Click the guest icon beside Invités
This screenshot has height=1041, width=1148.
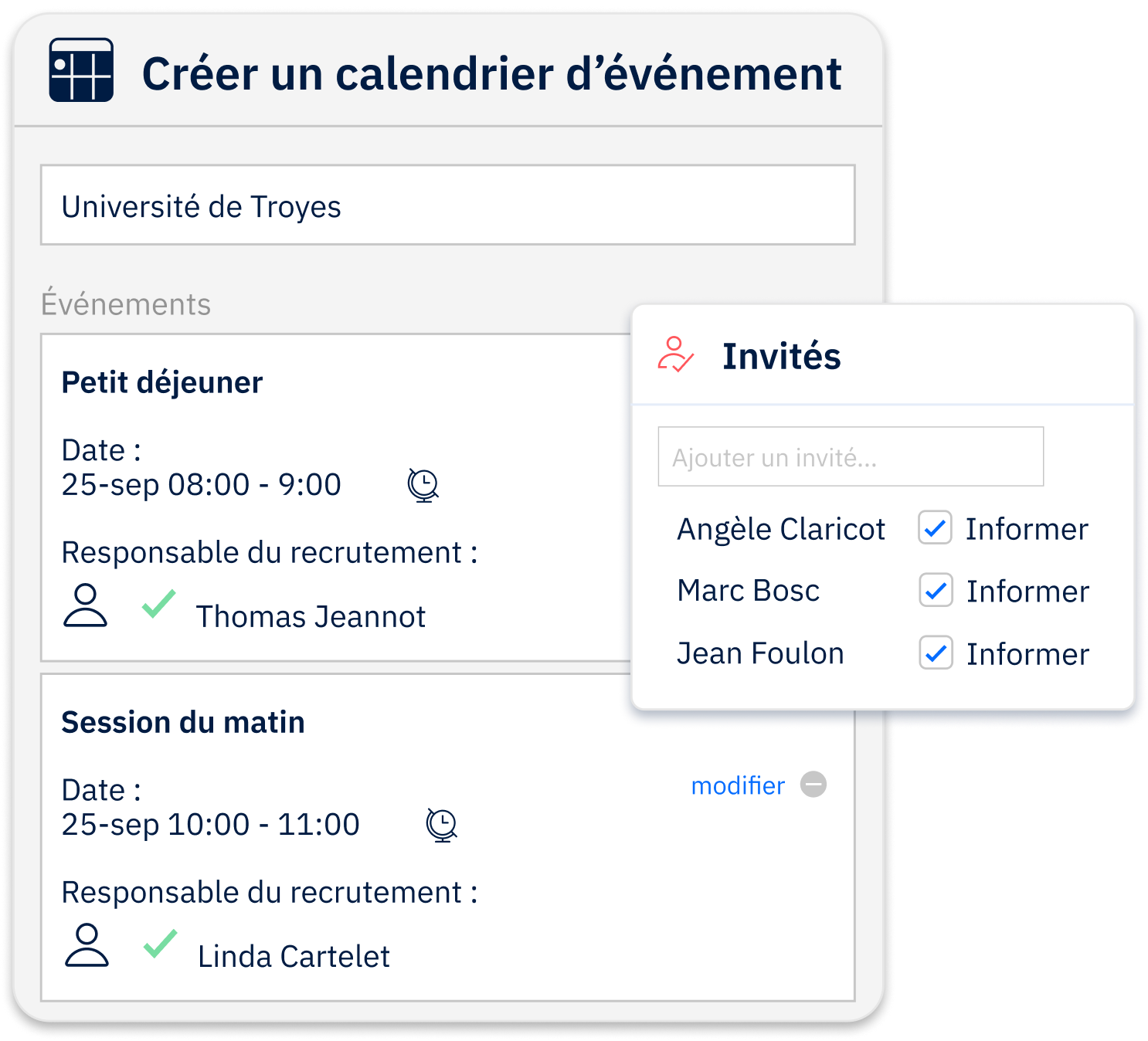tap(675, 354)
